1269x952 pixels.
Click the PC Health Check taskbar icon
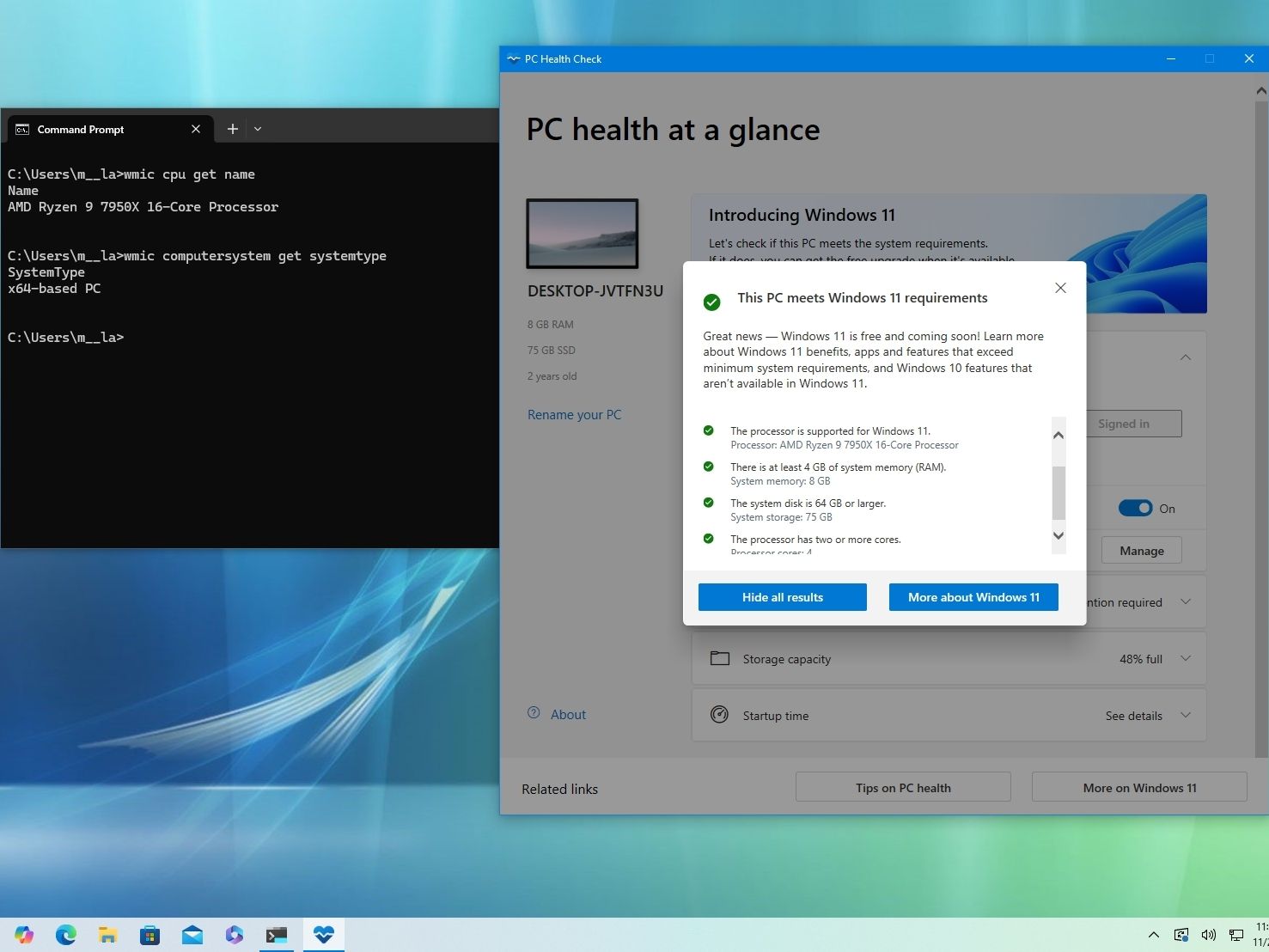click(x=323, y=935)
